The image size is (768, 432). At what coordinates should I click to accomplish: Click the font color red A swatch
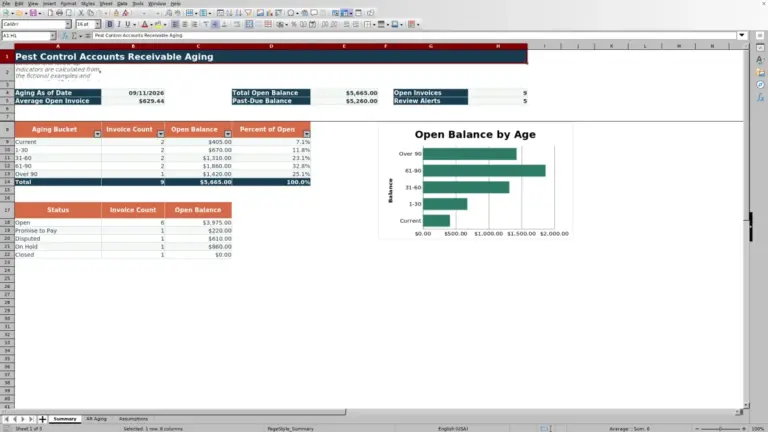pyautogui.click(x=144, y=24)
